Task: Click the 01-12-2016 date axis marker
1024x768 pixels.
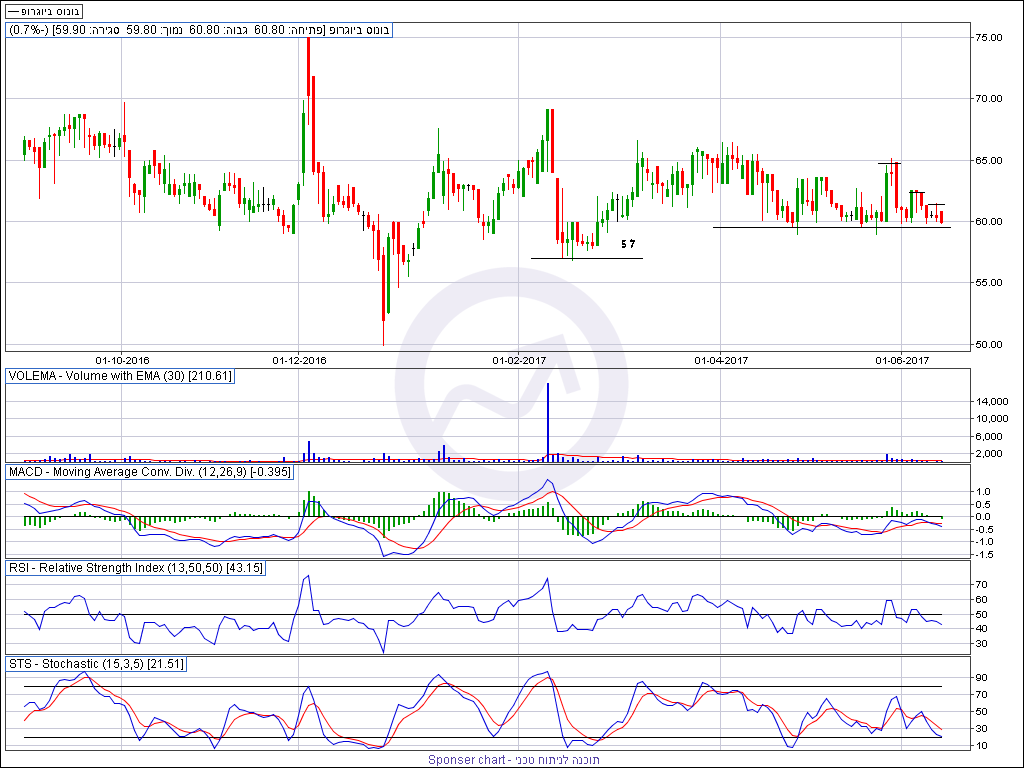Action: pos(300,359)
